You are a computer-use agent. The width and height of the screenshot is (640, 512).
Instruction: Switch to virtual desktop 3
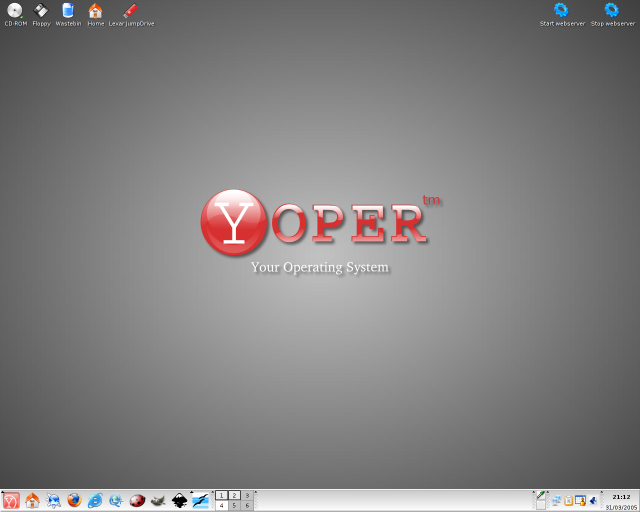(247, 495)
